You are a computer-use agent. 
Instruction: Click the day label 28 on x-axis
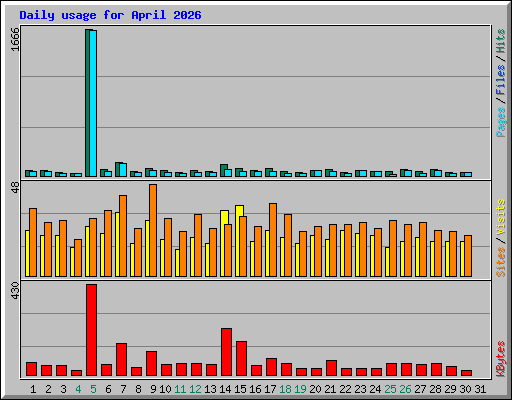click(435, 389)
